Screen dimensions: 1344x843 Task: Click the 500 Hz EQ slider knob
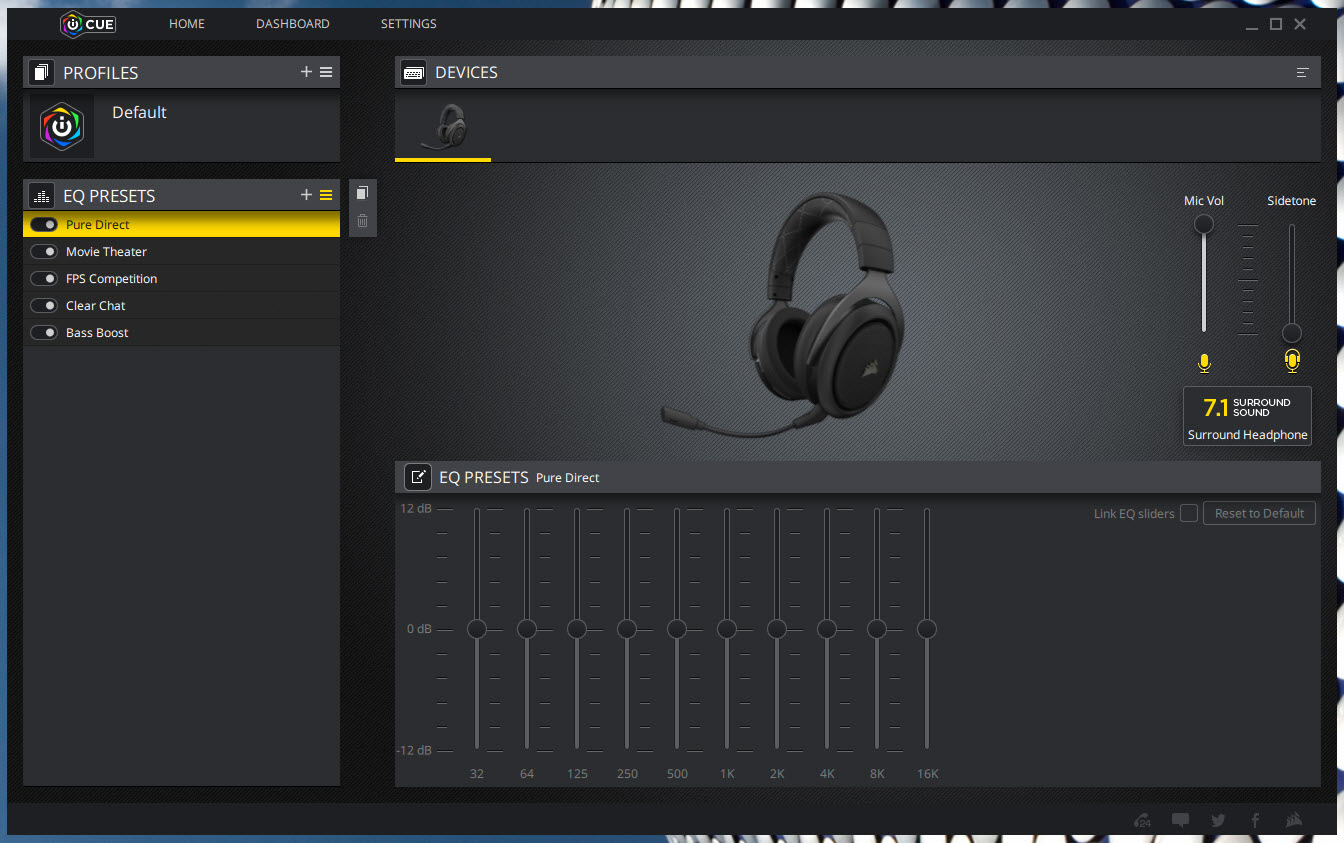677,629
